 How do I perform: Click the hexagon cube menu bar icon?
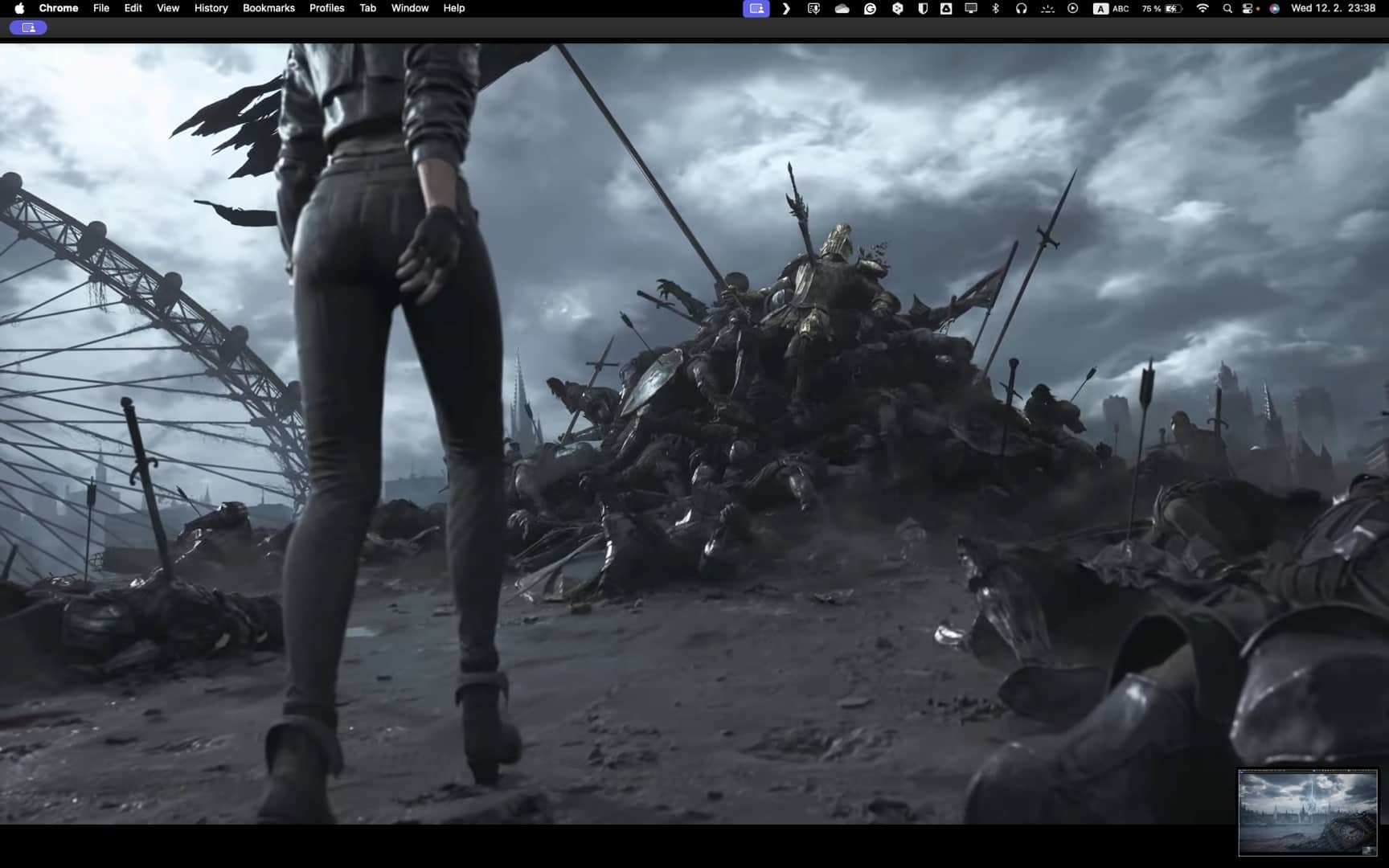[897, 8]
